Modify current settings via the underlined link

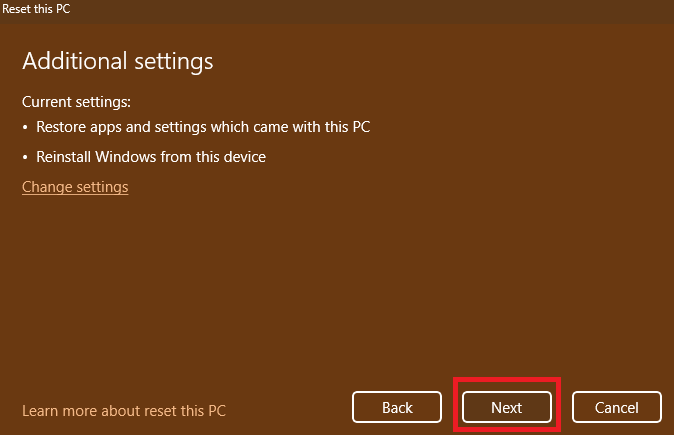click(75, 187)
